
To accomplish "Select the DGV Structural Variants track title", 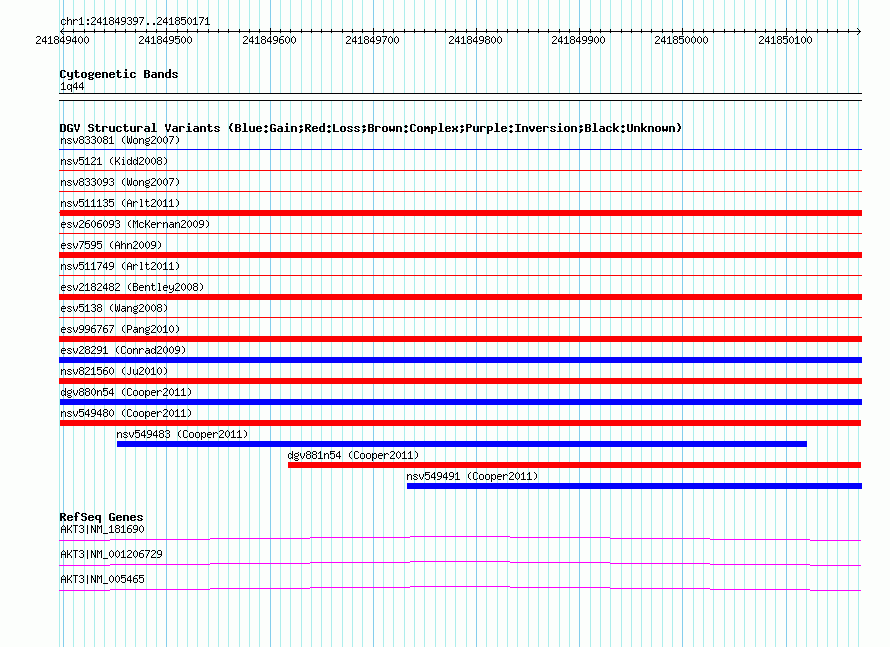I will click(371, 128).
